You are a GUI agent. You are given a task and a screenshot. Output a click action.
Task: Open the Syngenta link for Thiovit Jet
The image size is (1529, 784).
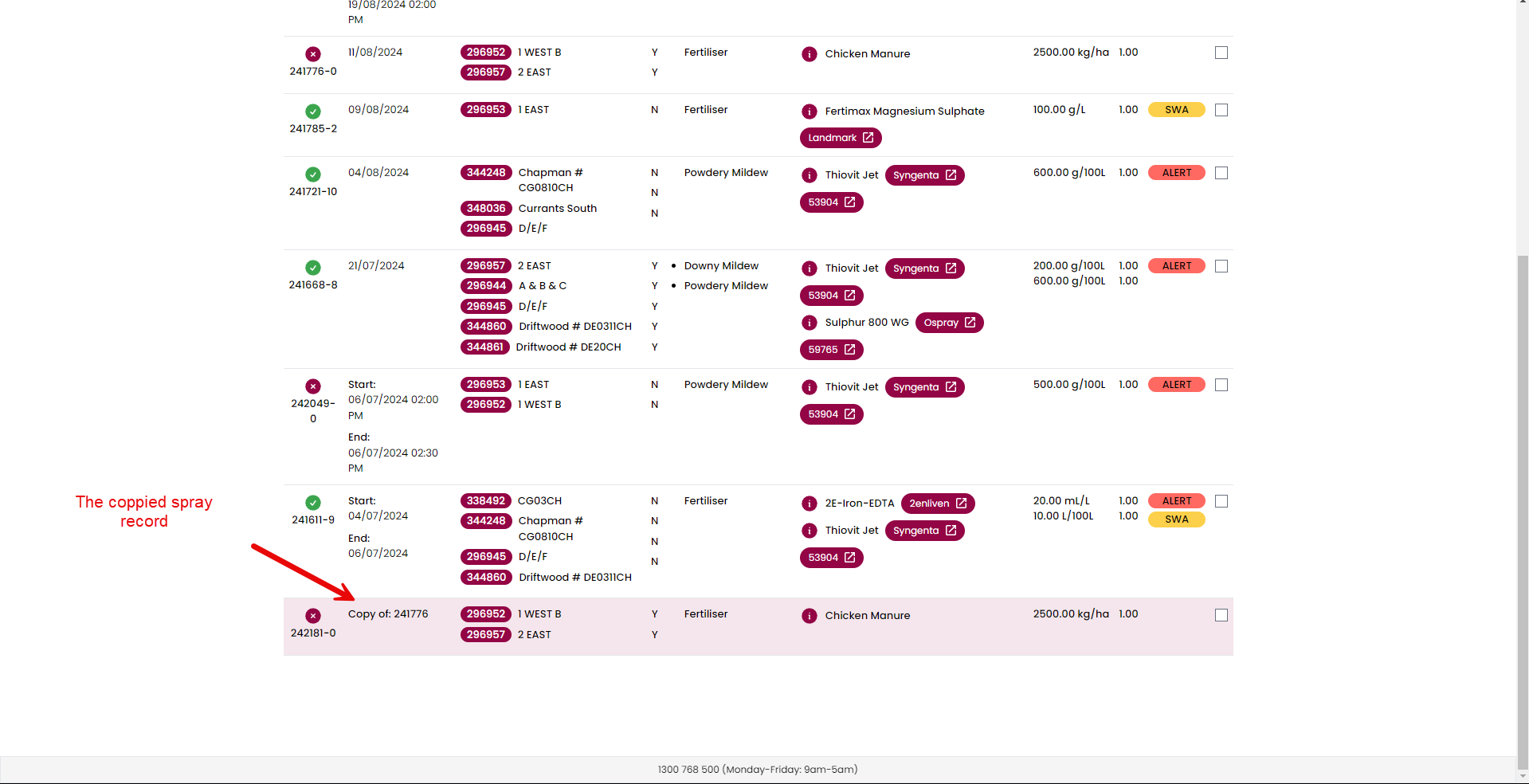point(924,174)
